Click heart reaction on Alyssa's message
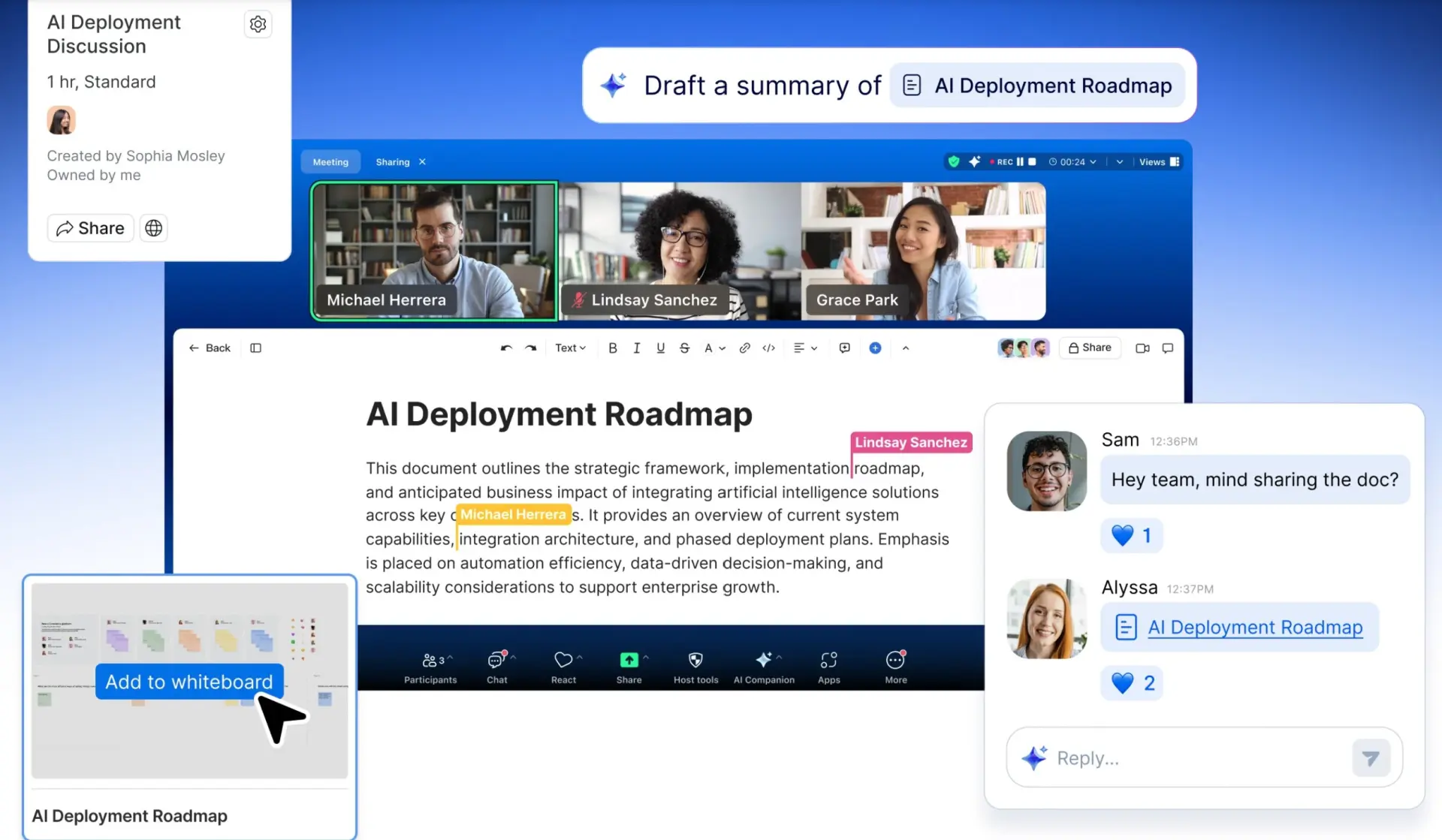Screen dimensions: 1442x840 [1132, 683]
